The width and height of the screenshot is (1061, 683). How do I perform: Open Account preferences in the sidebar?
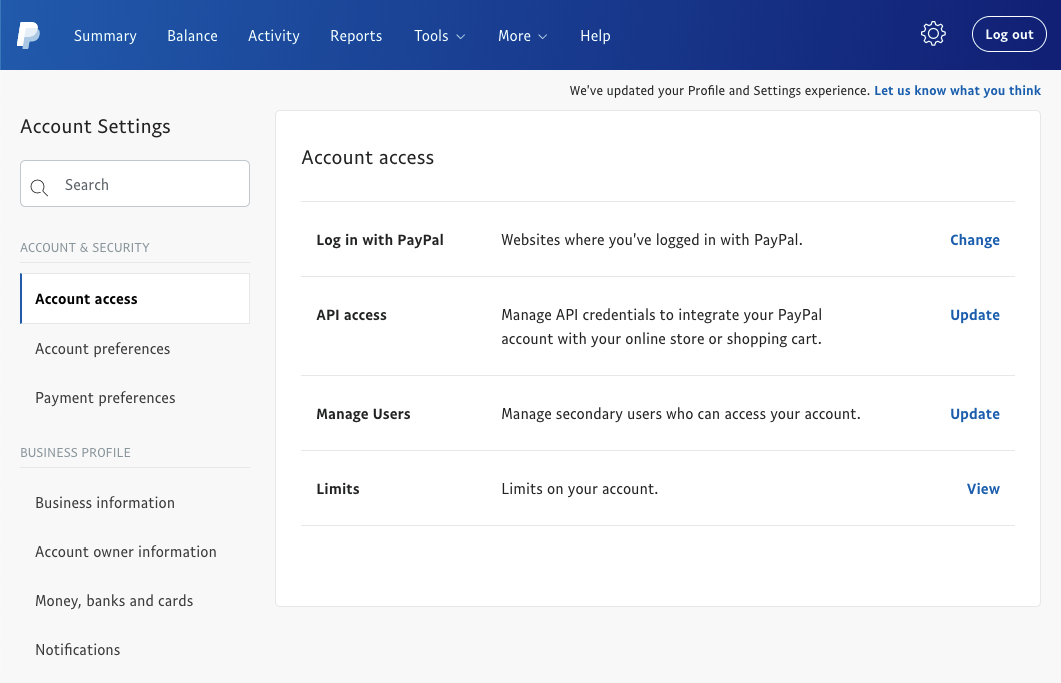(x=102, y=349)
